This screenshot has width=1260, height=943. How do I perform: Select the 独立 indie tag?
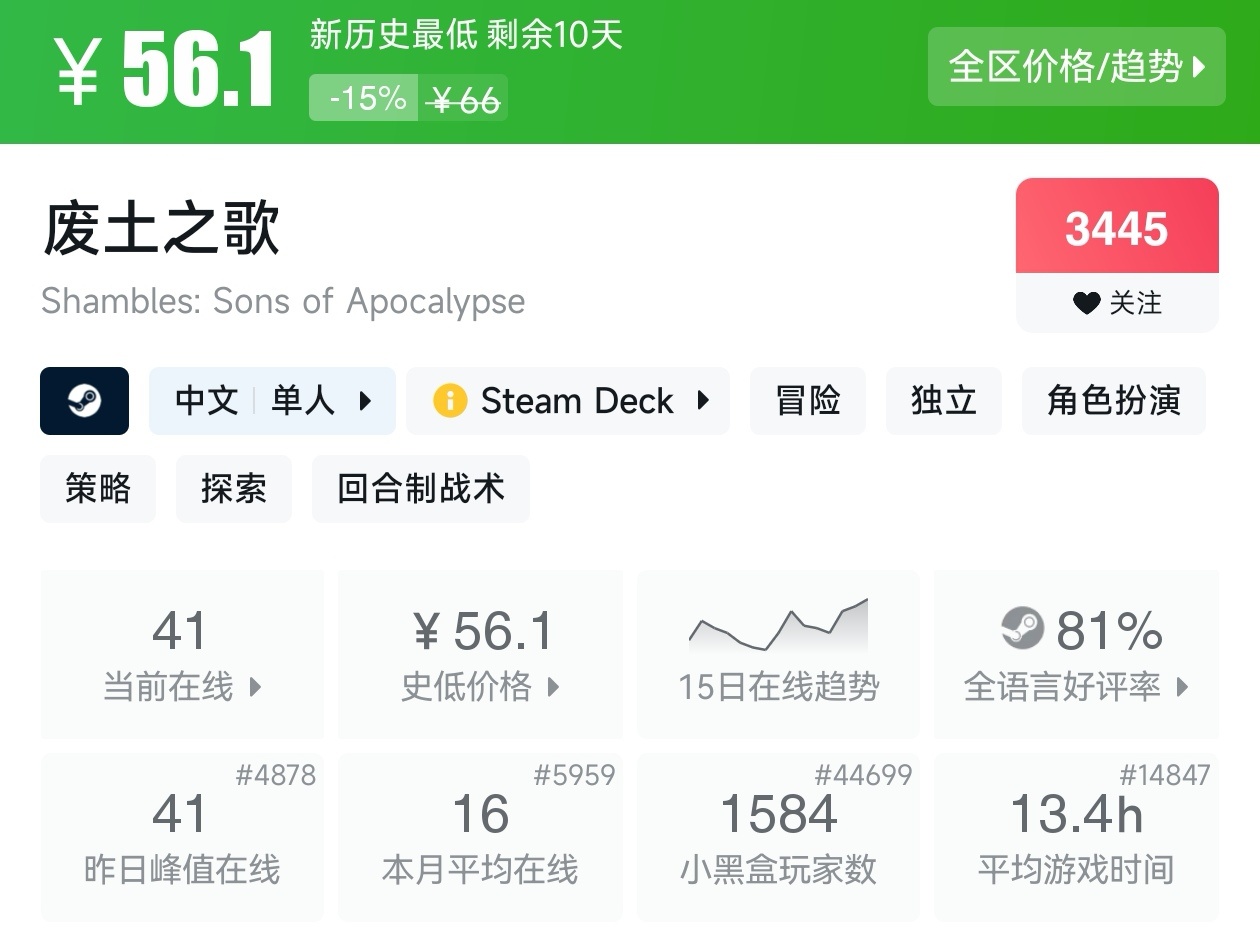pos(943,401)
